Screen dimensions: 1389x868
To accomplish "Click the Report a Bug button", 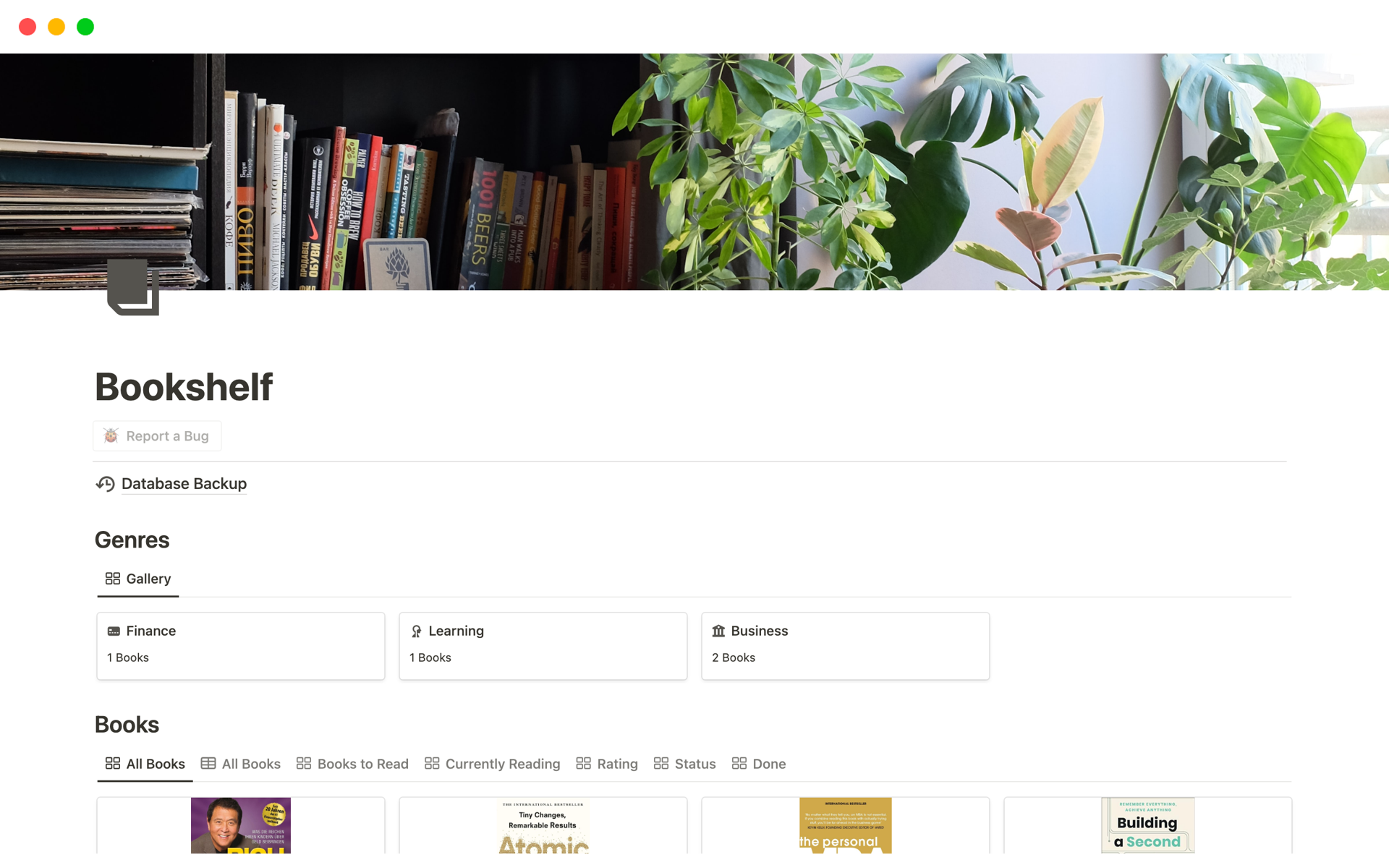I will pos(157,436).
